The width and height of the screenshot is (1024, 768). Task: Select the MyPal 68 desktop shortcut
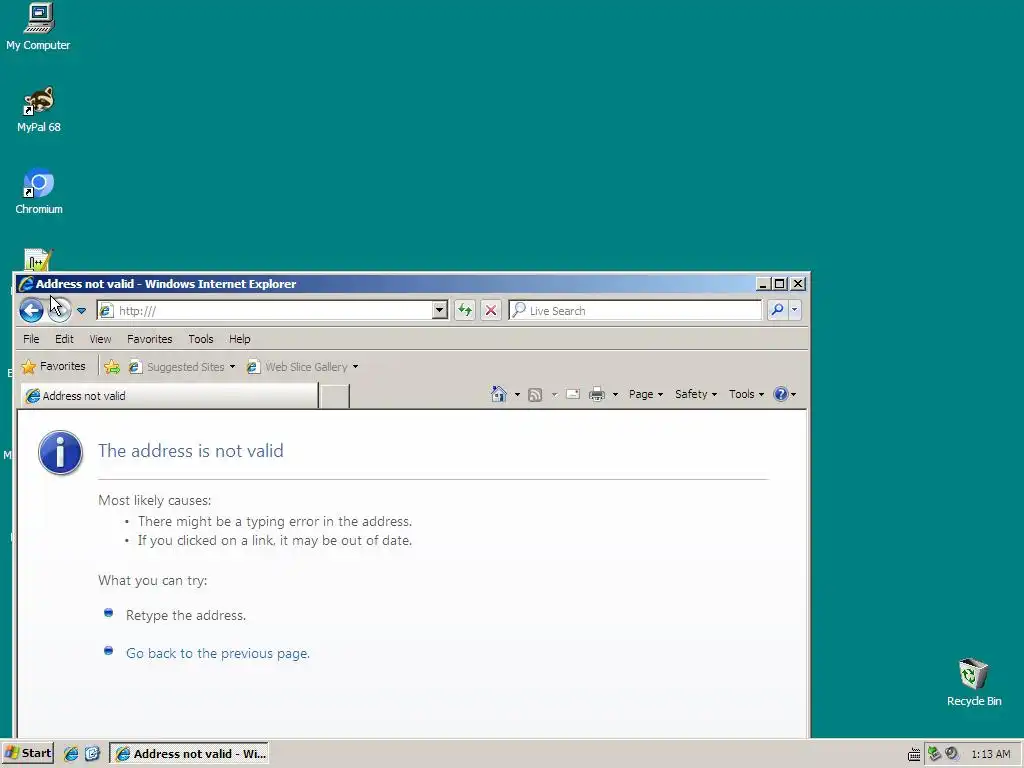[x=39, y=110]
